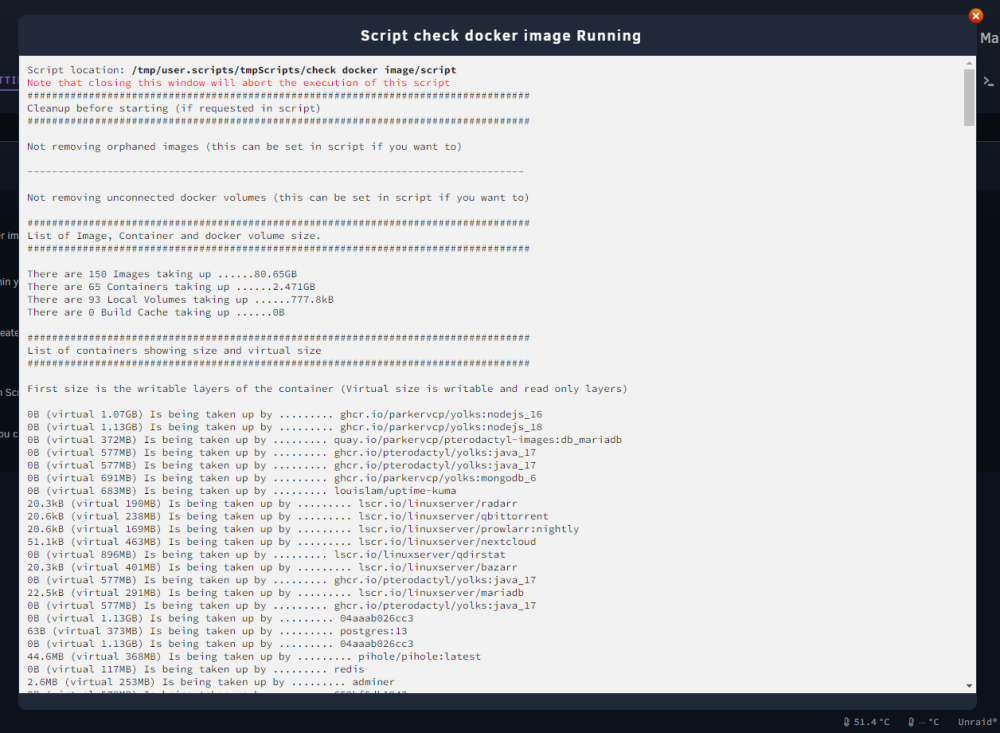The image size is (1000, 733).
Task: Click the dialog title 'Script check docker image Running'
Action: point(501,36)
